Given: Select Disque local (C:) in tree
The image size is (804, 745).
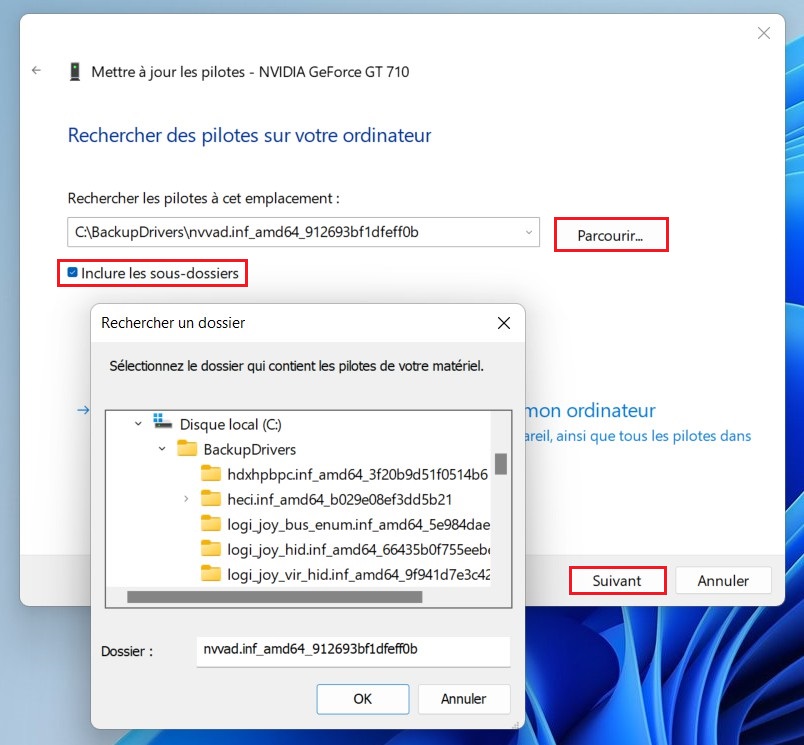Looking at the screenshot, I should [x=231, y=425].
